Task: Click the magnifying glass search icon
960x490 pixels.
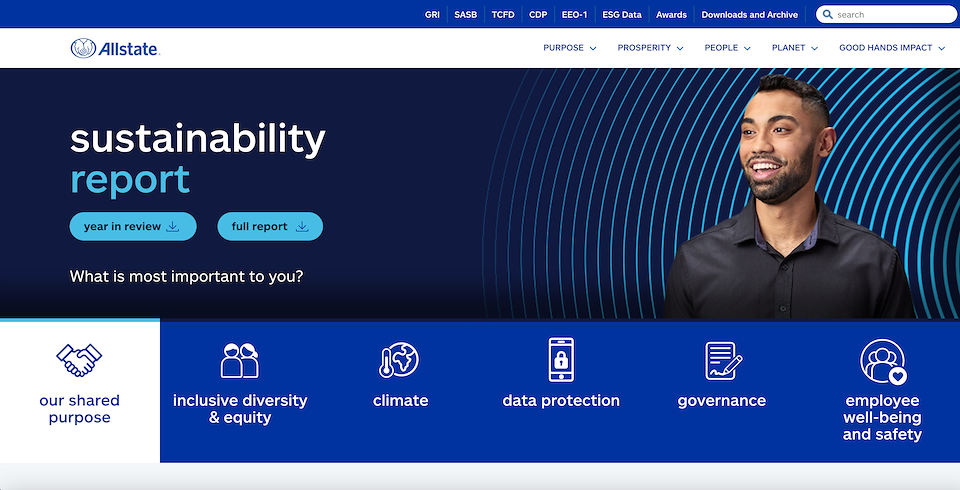Action: 827,14
